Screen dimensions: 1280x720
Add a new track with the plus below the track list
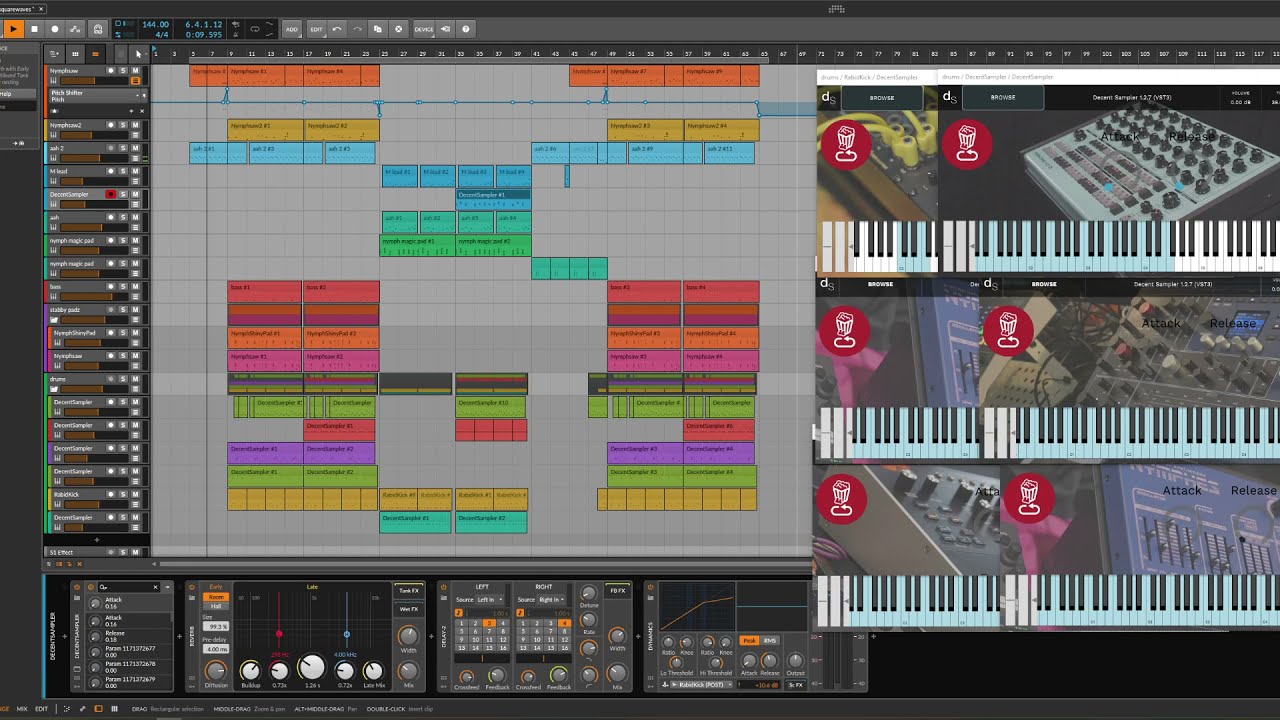click(x=97, y=540)
